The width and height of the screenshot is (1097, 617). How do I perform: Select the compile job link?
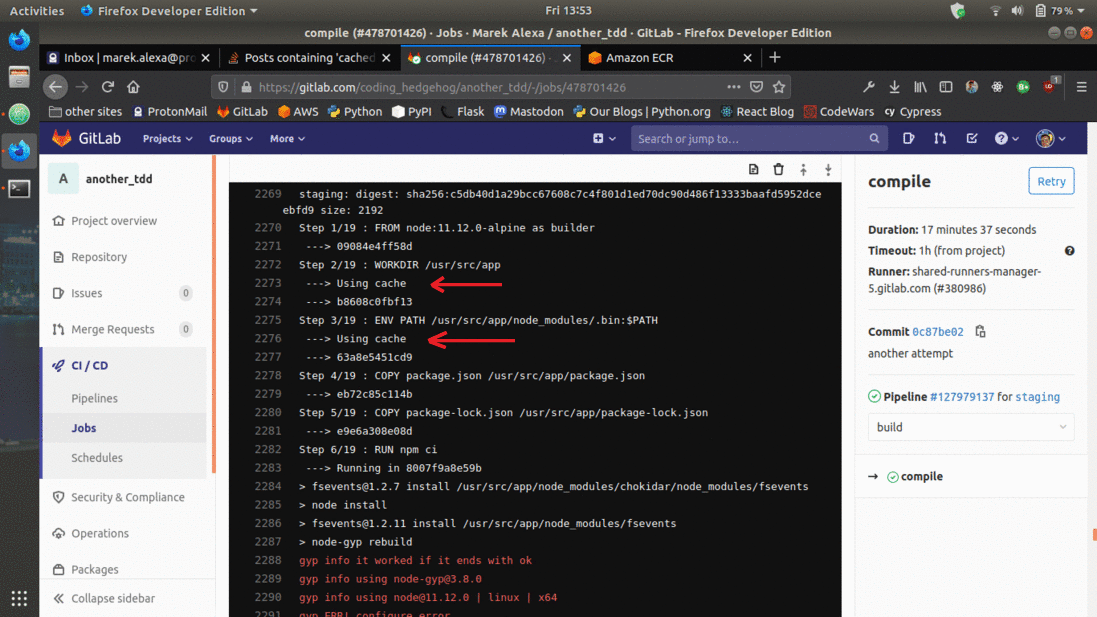(x=921, y=476)
